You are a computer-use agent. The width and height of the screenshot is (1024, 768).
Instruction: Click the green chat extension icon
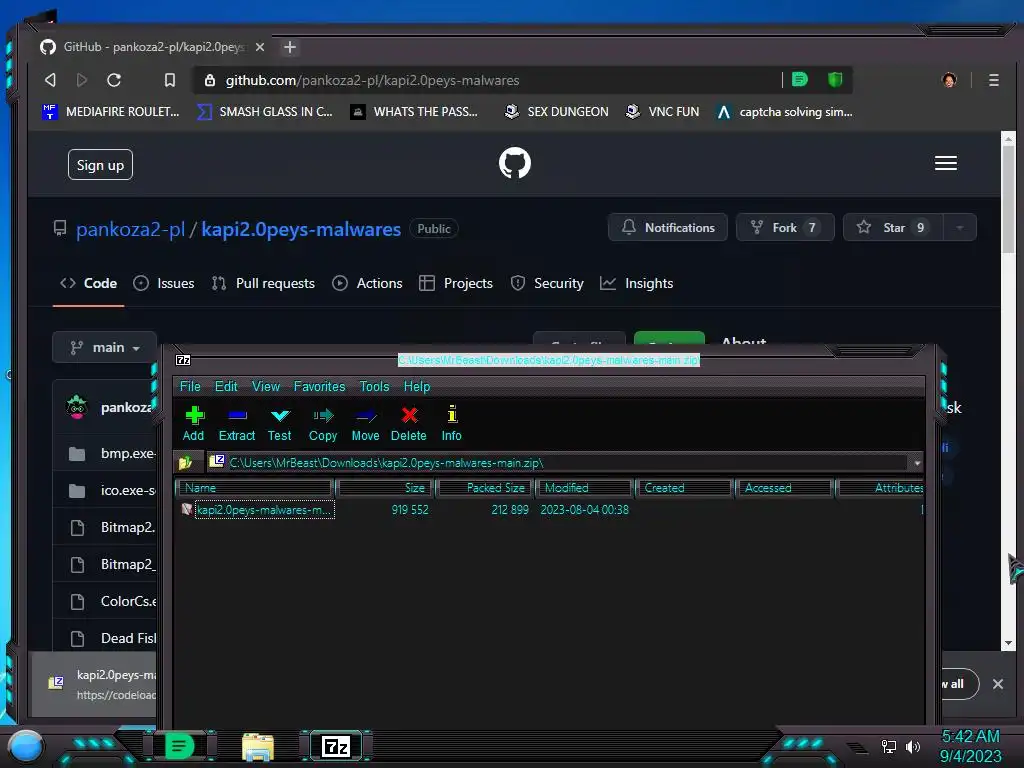tap(800, 80)
